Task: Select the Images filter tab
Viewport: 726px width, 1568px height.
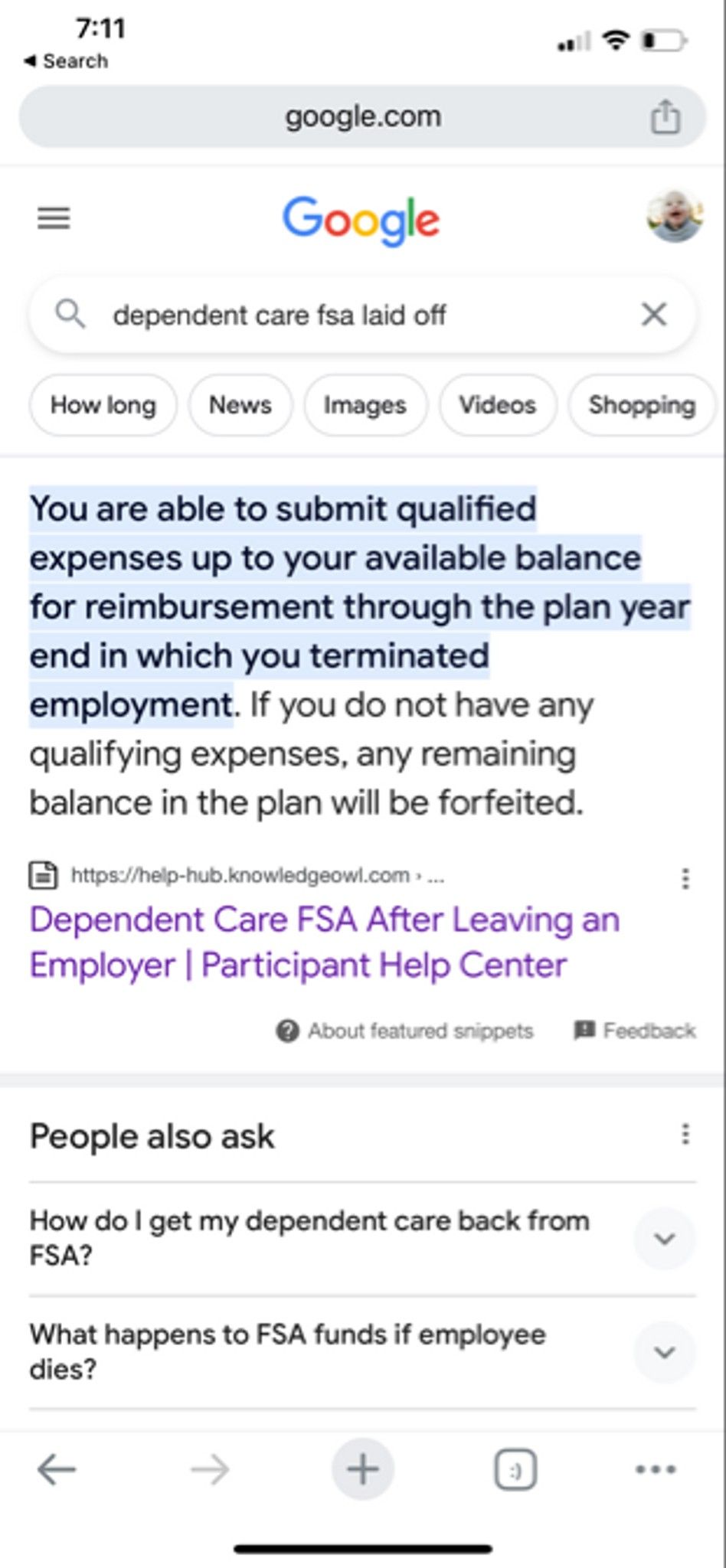Action: tap(365, 405)
